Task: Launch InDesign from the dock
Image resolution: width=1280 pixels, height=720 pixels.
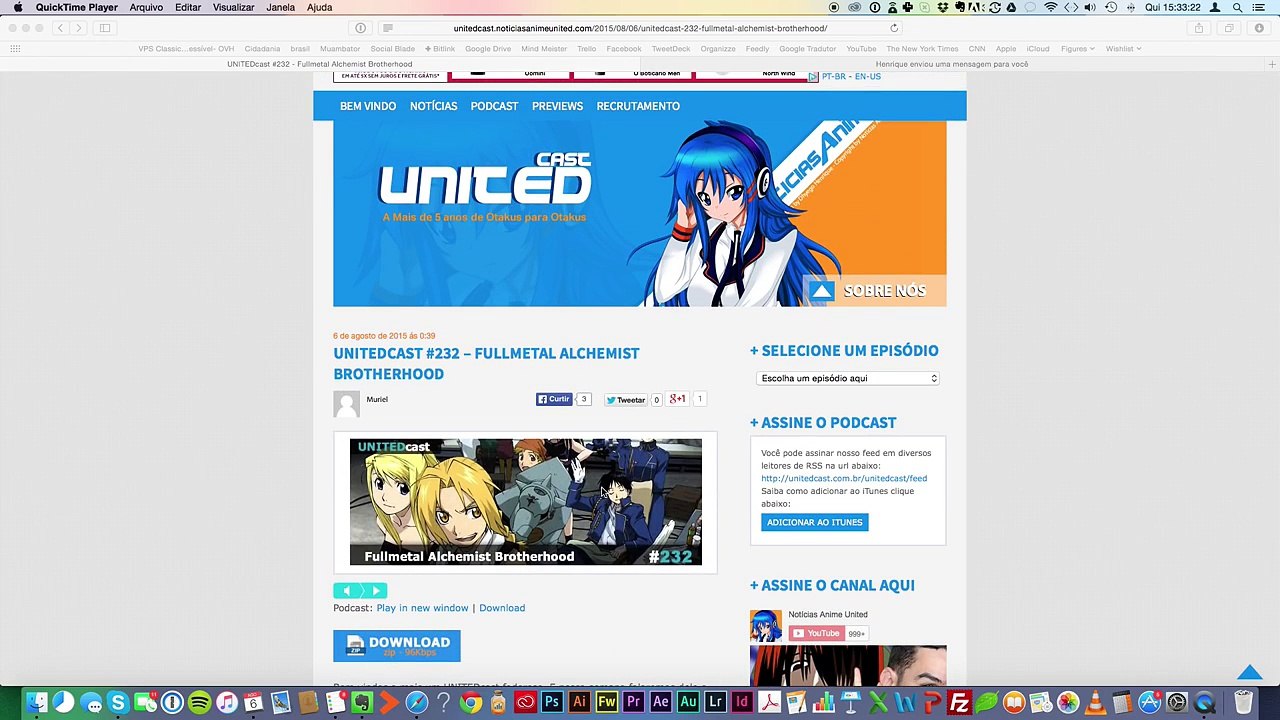Action: click(742, 703)
